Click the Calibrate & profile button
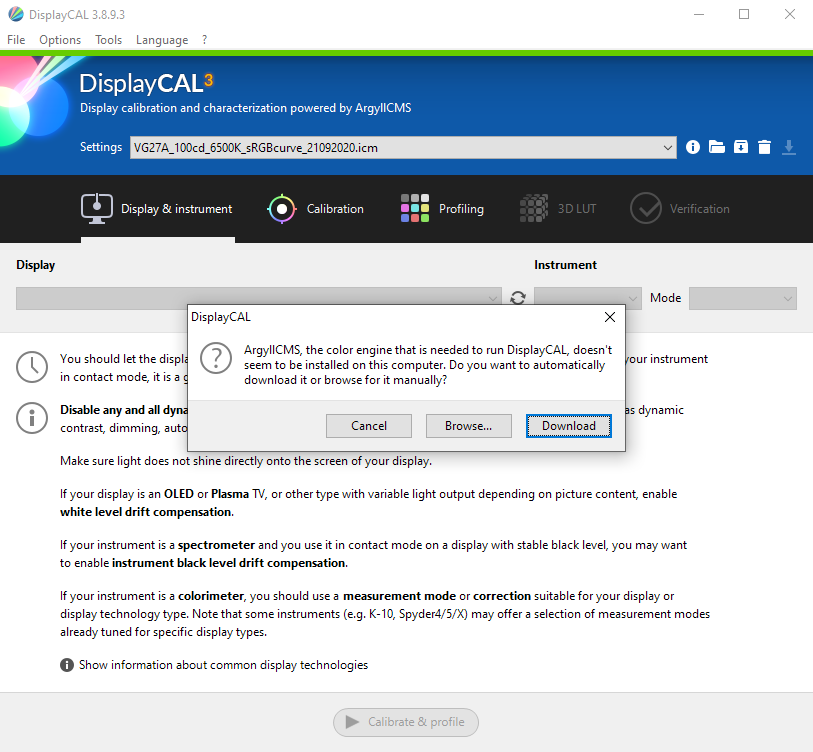This screenshot has width=813, height=752. tap(405, 722)
